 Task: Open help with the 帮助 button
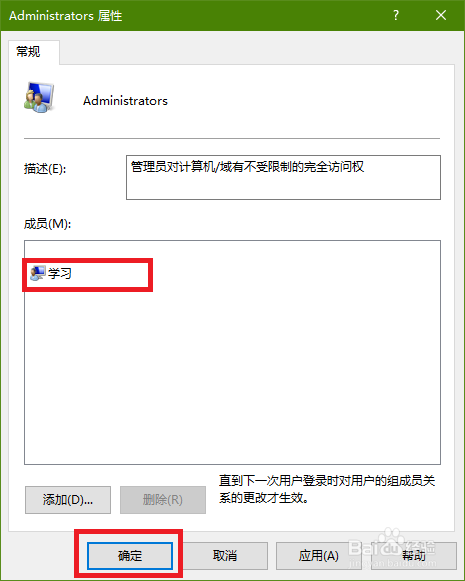click(414, 555)
